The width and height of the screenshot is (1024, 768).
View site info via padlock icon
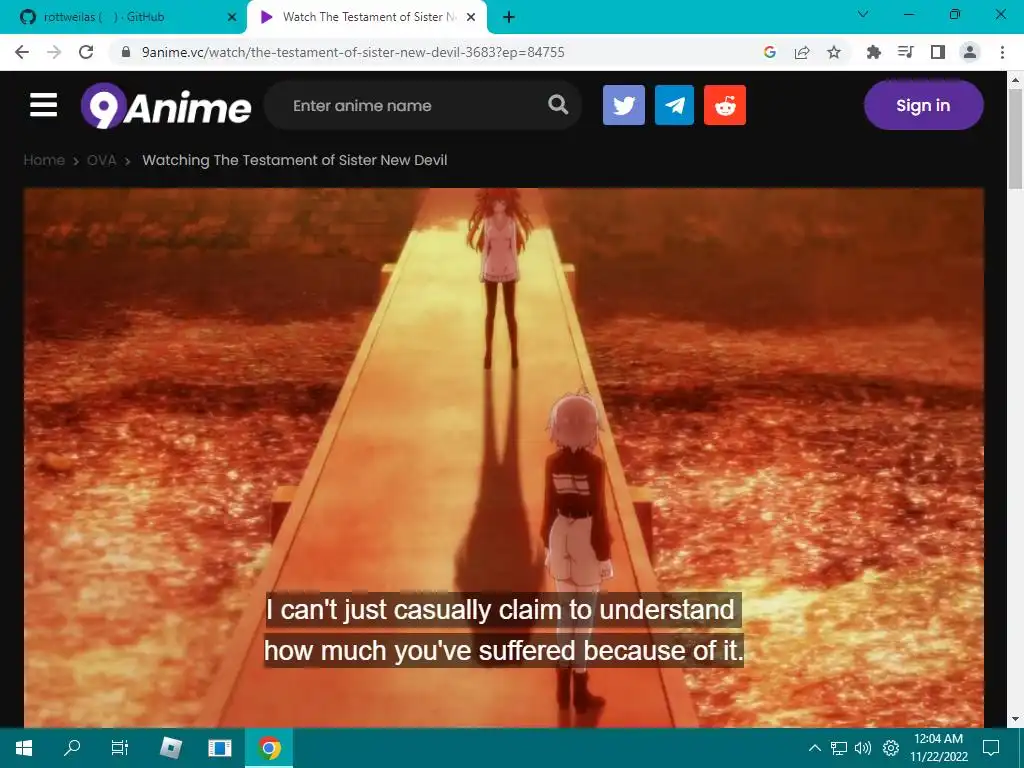pyautogui.click(x=126, y=52)
